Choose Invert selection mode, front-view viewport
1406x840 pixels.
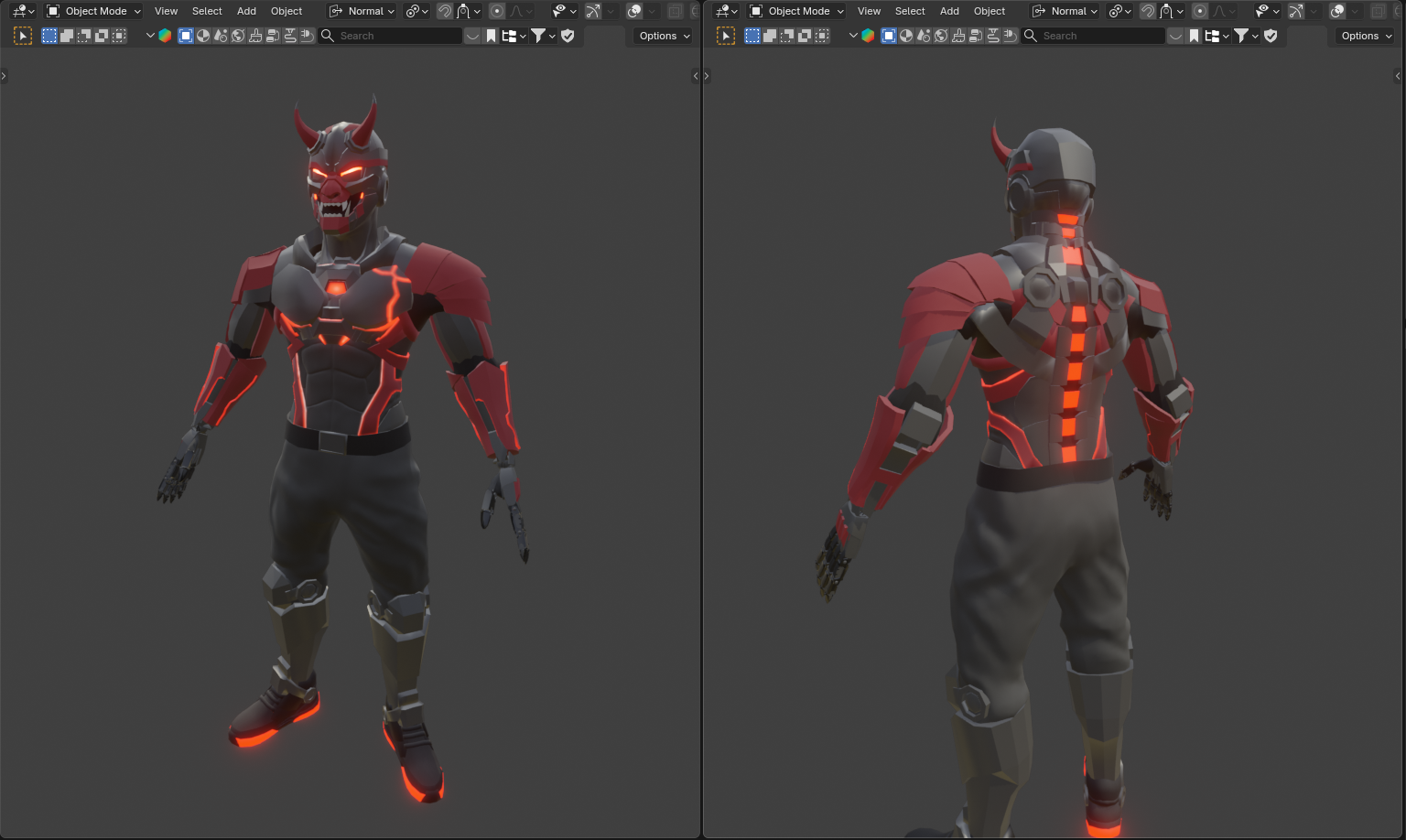pyautogui.click(x=102, y=36)
